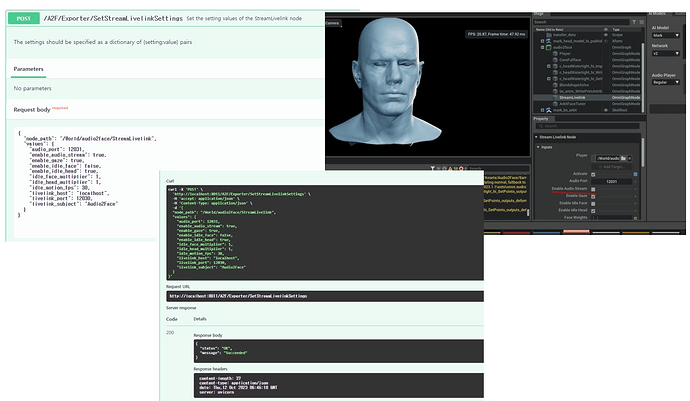
Task: Click the mark_head_model xform prim icon
Action: (x=548, y=41)
